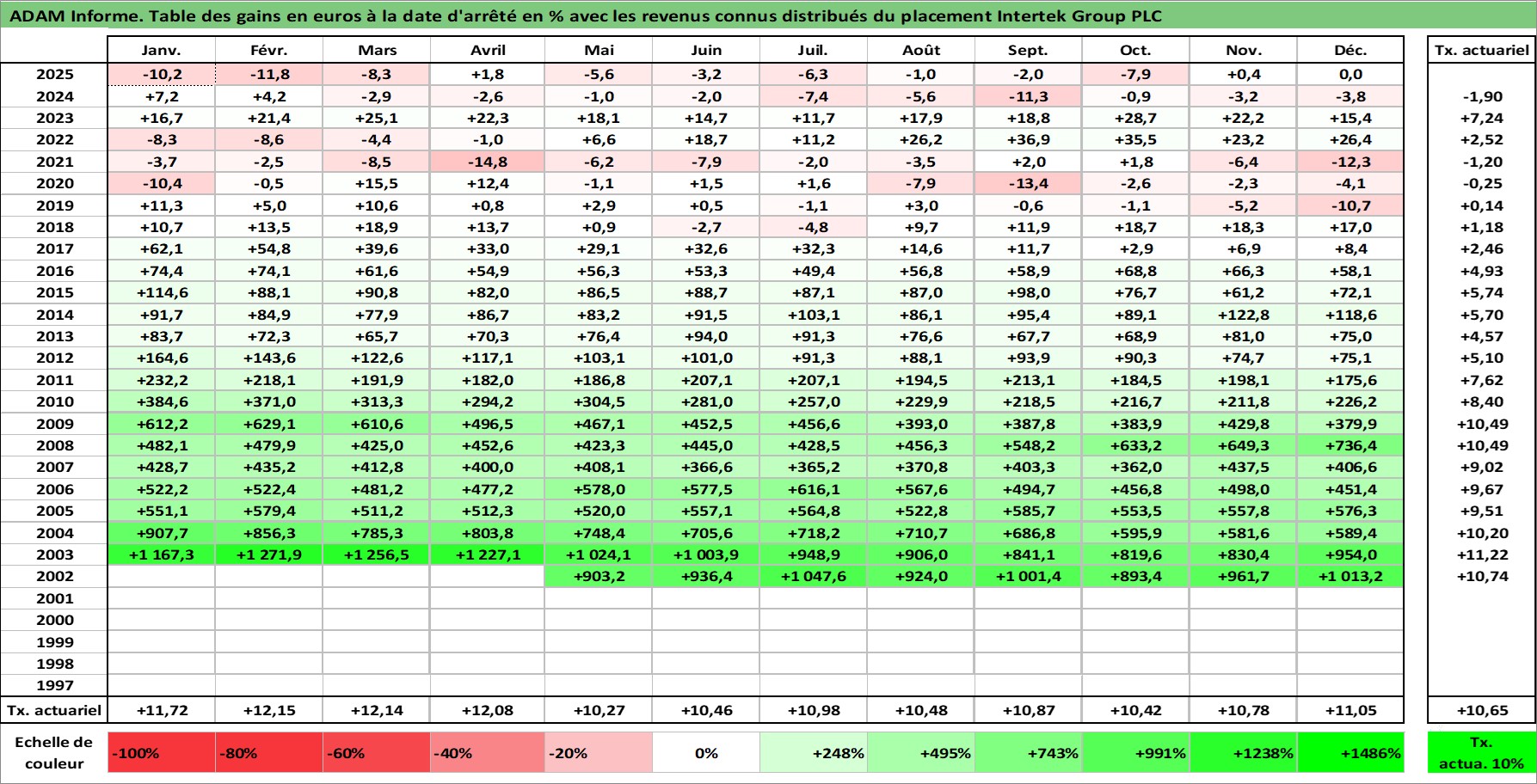Click the -11,3 cell for September 2024
This screenshot has width=1537, height=784.
pos(1028,96)
